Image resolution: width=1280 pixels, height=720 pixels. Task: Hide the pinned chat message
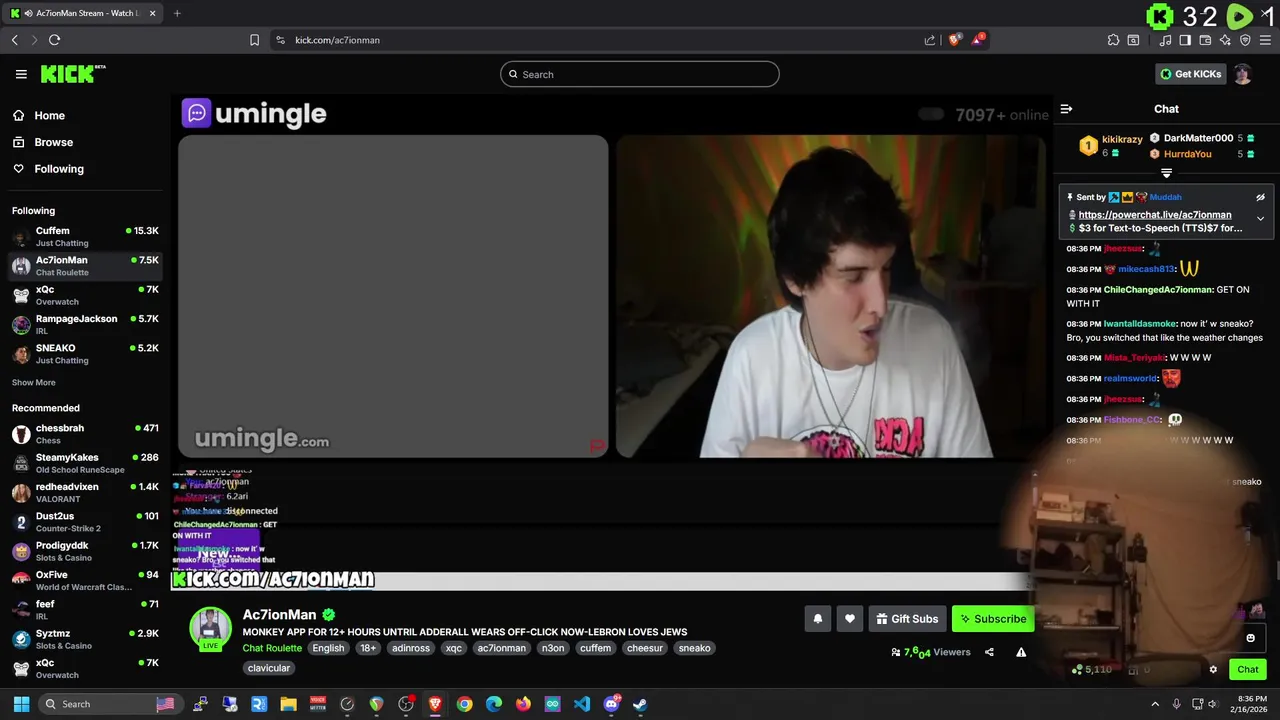point(1260,197)
